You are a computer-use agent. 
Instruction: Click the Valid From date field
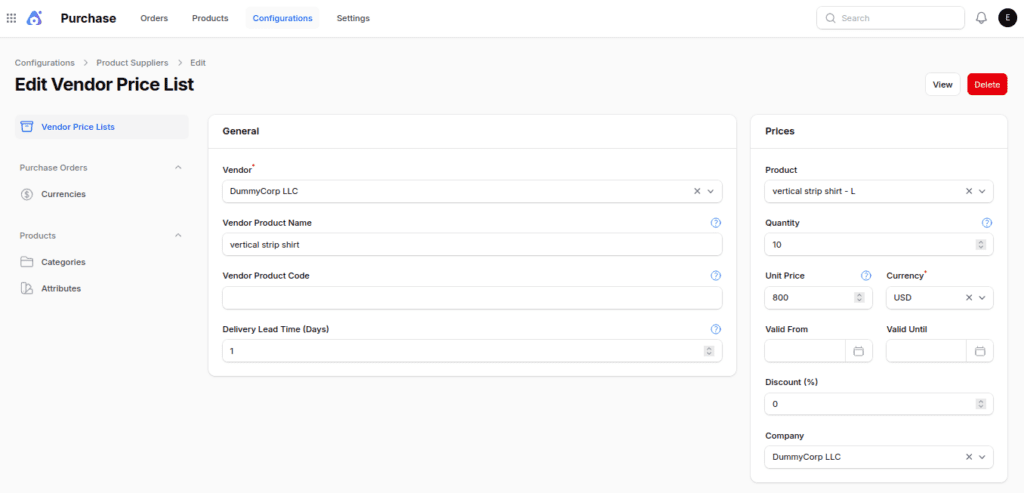point(805,351)
